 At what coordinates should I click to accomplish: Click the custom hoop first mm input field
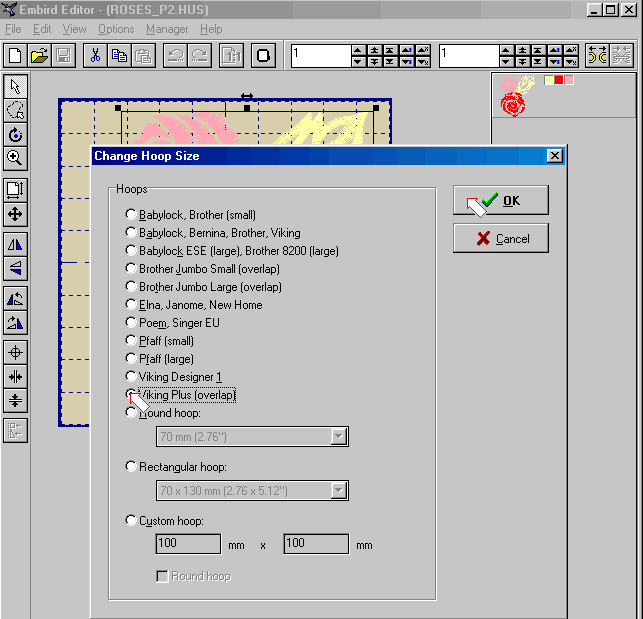coord(189,544)
